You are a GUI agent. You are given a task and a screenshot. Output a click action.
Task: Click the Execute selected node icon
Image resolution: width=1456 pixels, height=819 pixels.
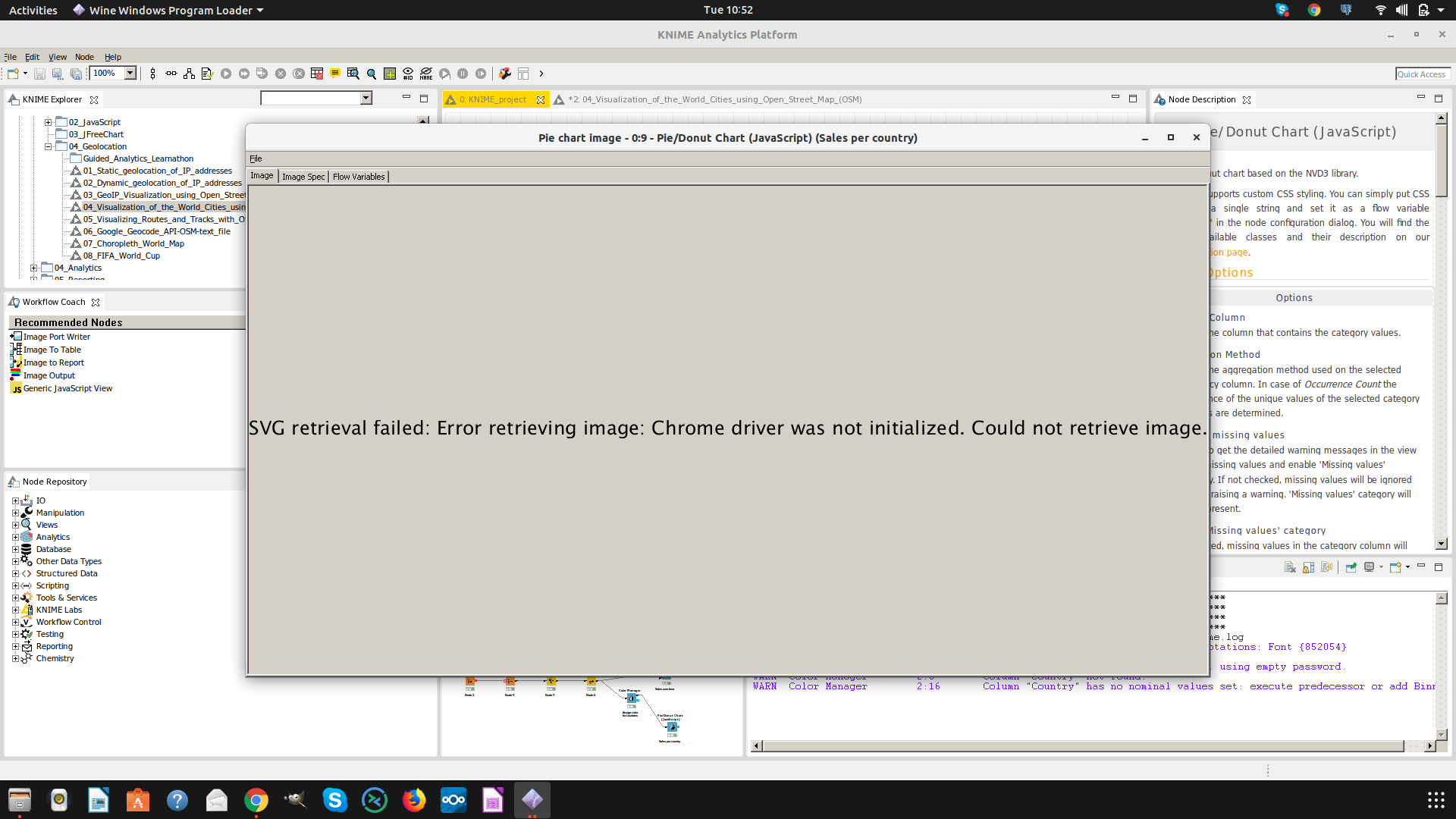coord(226,74)
